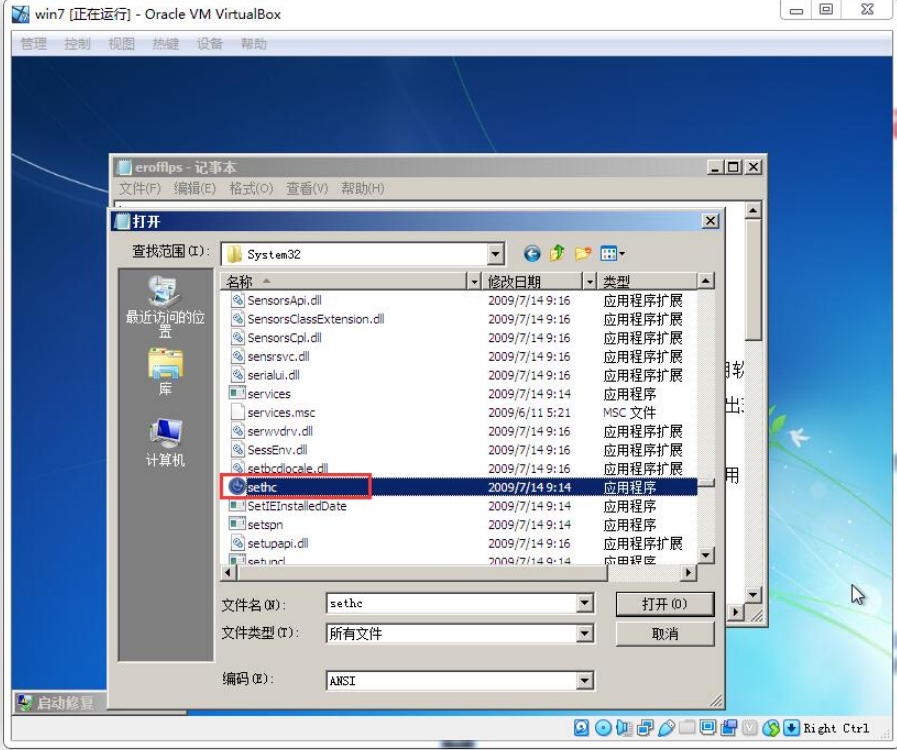The width and height of the screenshot is (897, 750).
Task: Select serwvdrv.dll file row
Action: [459, 431]
